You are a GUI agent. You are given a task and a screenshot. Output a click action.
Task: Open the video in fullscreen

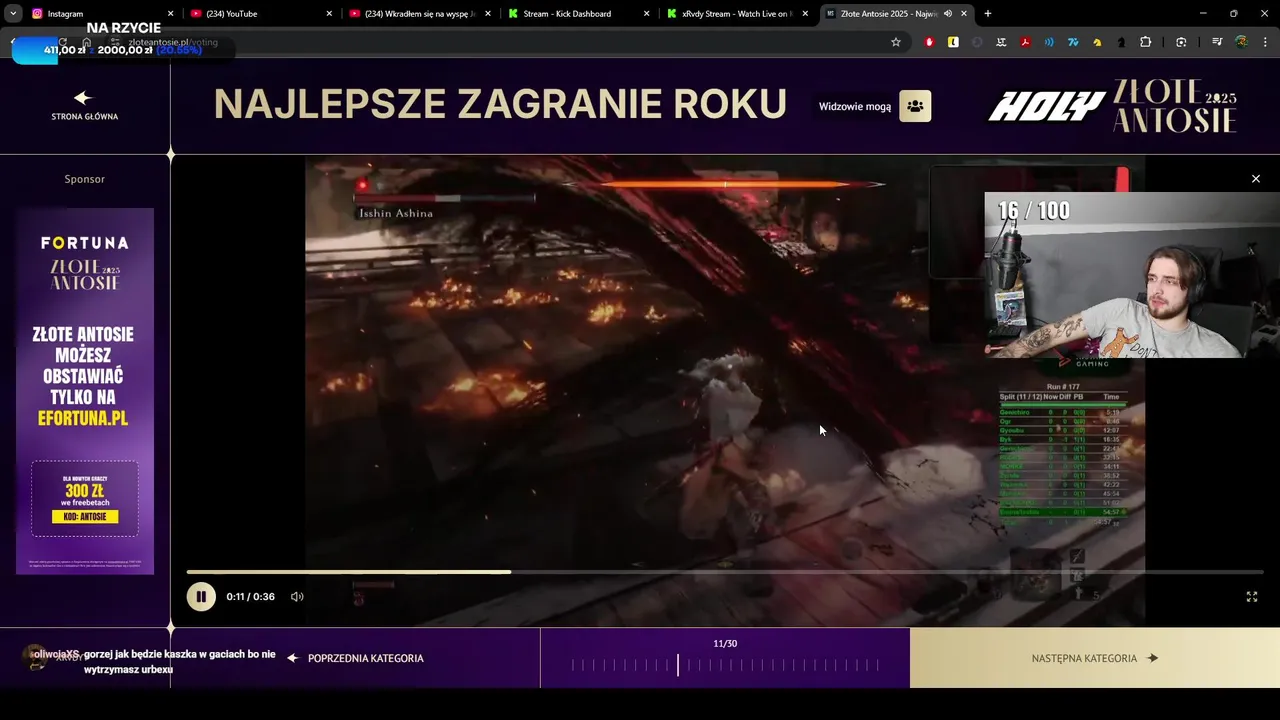pyautogui.click(x=1251, y=597)
